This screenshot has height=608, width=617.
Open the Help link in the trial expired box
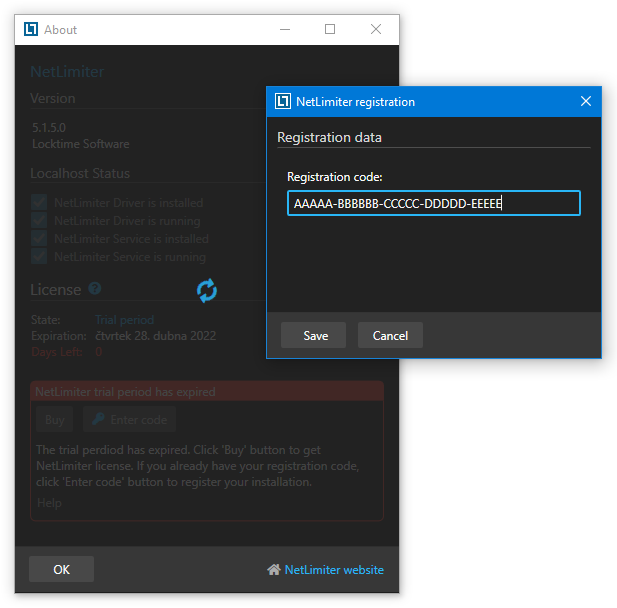(x=49, y=503)
